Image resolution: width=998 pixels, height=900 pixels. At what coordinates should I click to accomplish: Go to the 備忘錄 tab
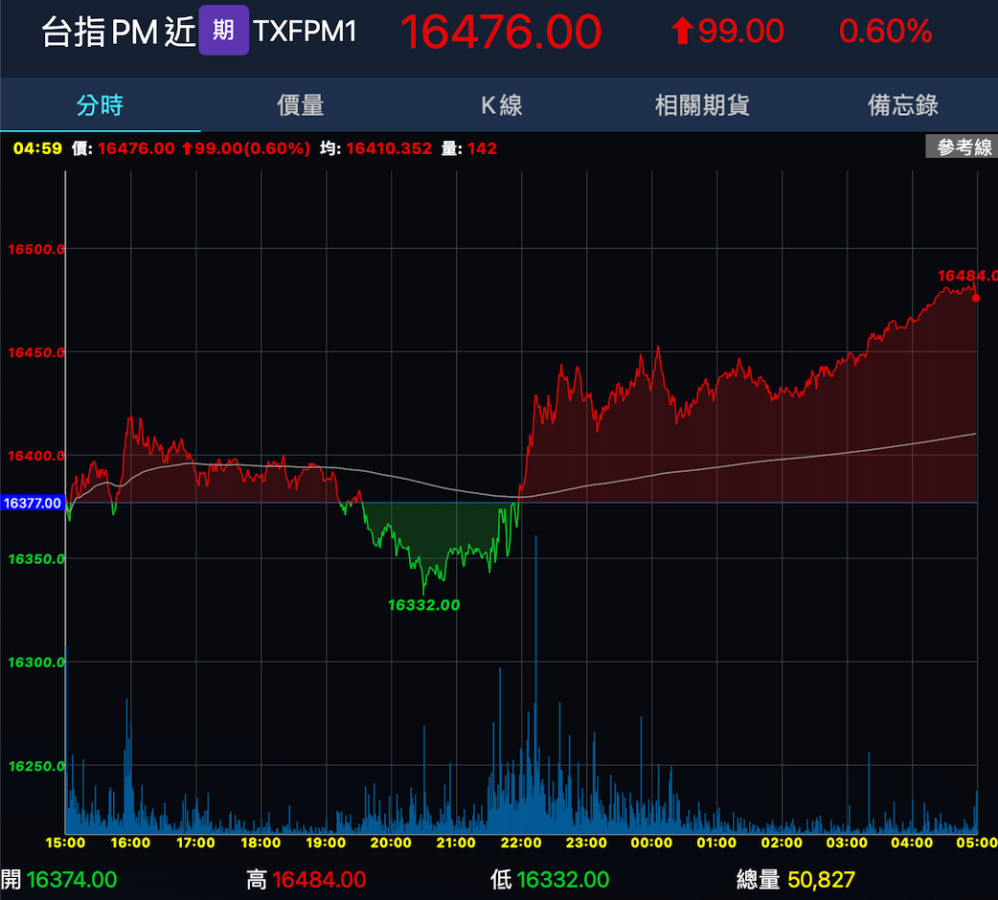tap(903, 105)
